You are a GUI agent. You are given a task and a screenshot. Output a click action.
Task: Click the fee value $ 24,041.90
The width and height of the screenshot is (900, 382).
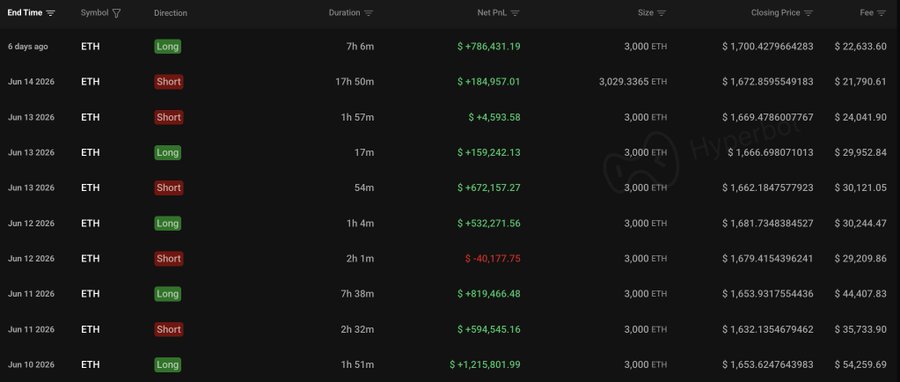tap(860, 117)
